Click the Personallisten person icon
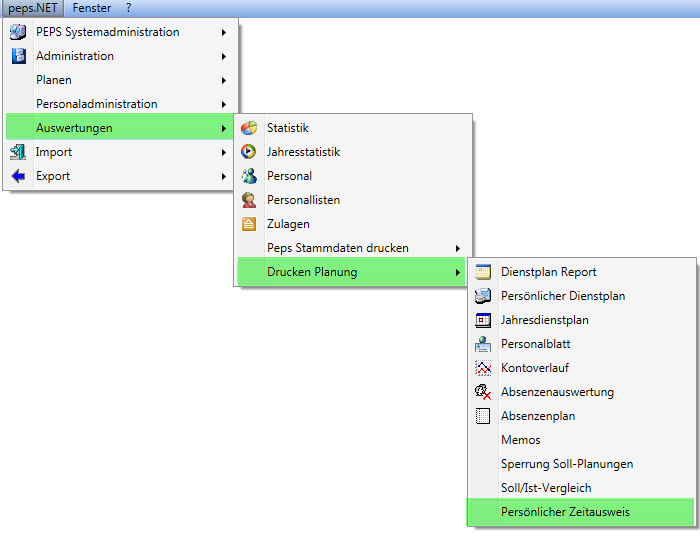 coord(249,200)
